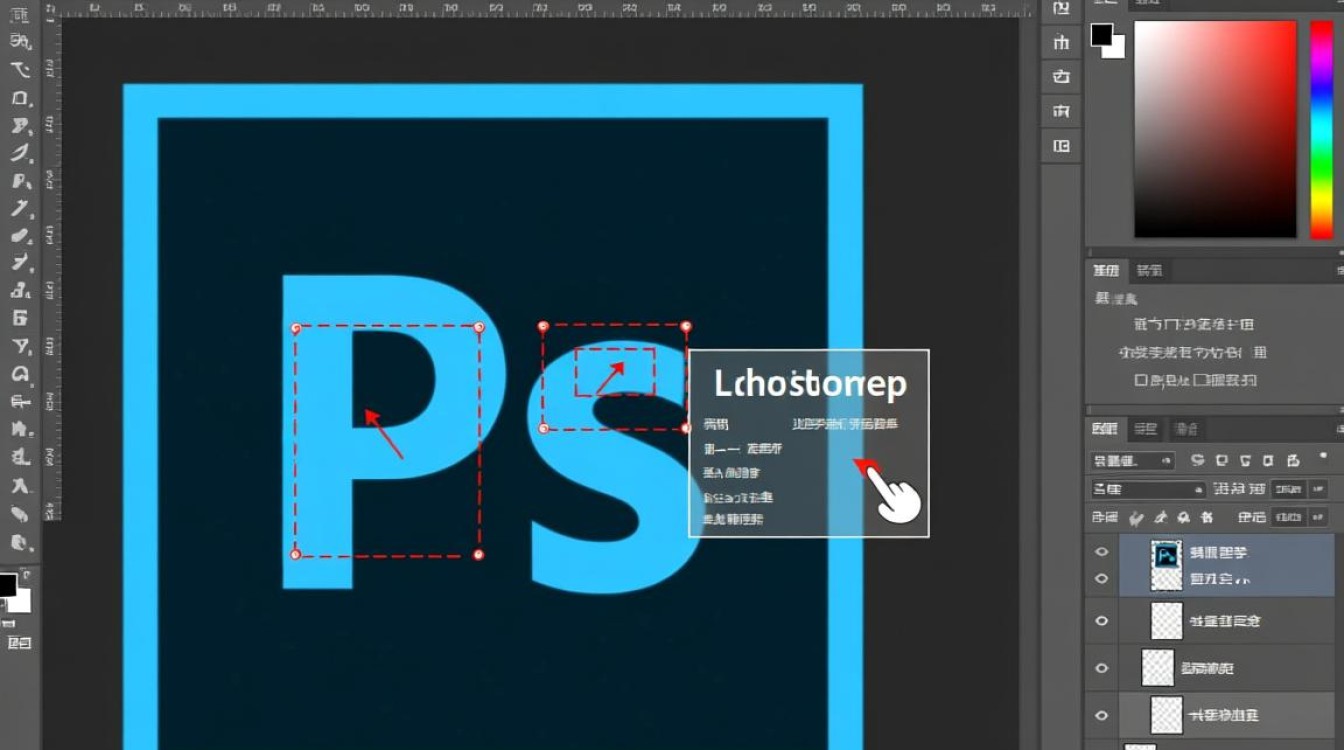Open the fourth collapsed panel icon in dock strip
Screen dimensions: 1344x750
(x=1061, y=112)
